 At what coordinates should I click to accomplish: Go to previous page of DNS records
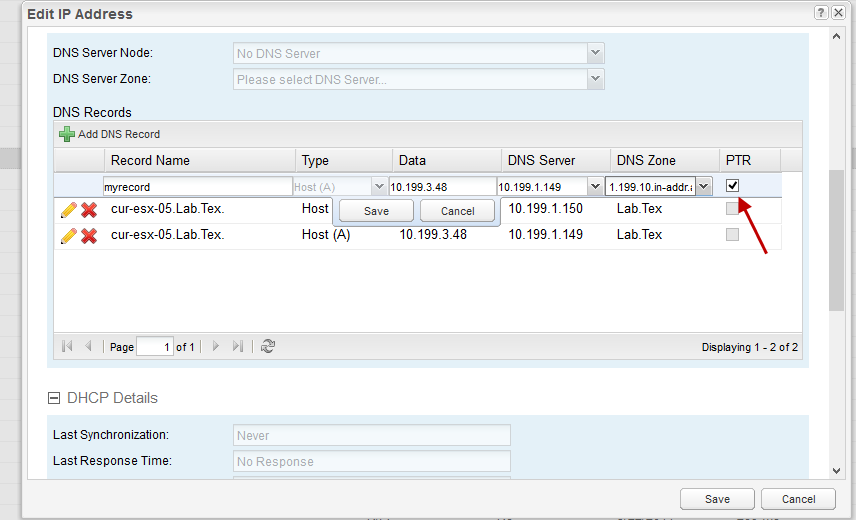(88, 346)
